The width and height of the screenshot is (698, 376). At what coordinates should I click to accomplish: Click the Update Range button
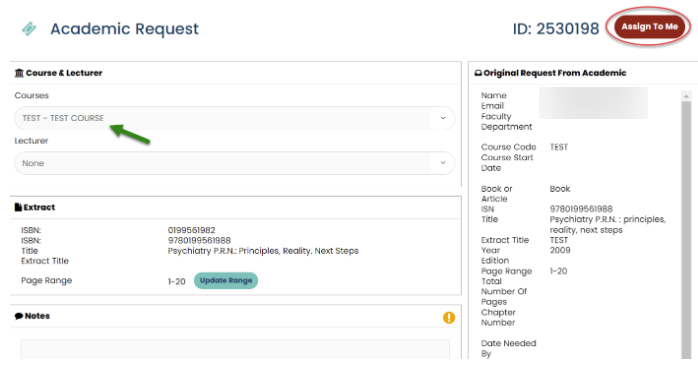(x=226, y=280)
